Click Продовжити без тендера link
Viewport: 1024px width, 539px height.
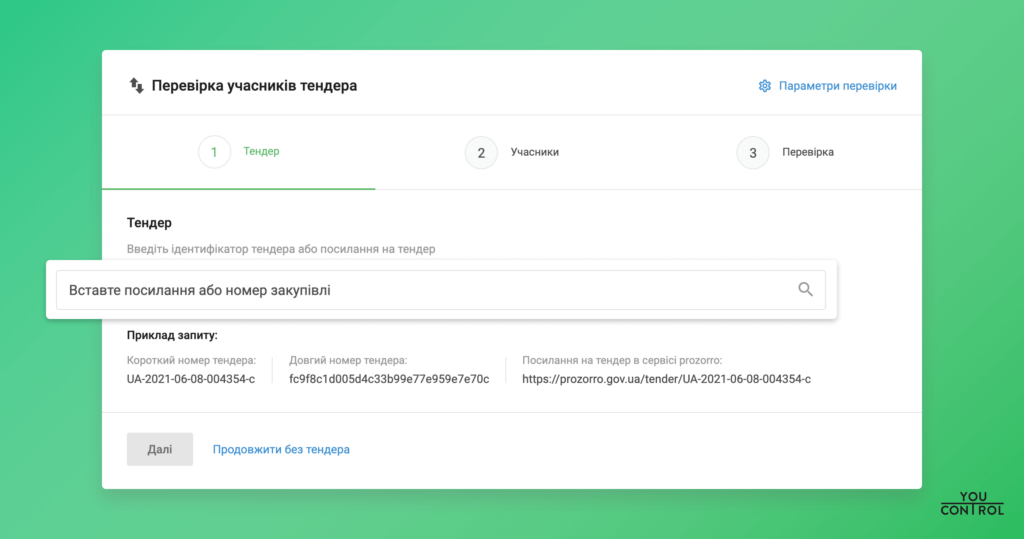point(281,450)
